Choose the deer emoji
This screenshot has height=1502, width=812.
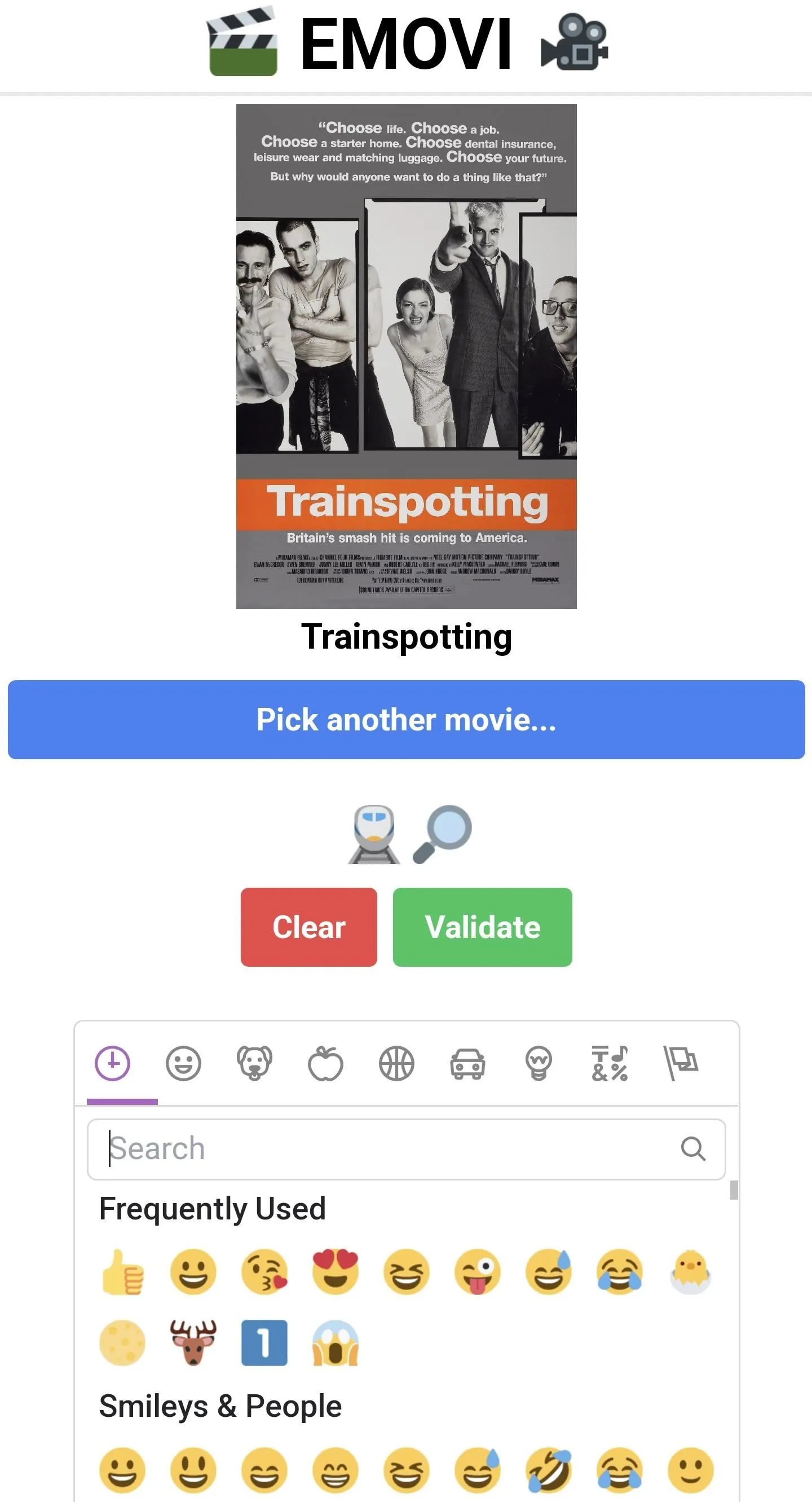pyautogui.click(x=193, y=1343)
